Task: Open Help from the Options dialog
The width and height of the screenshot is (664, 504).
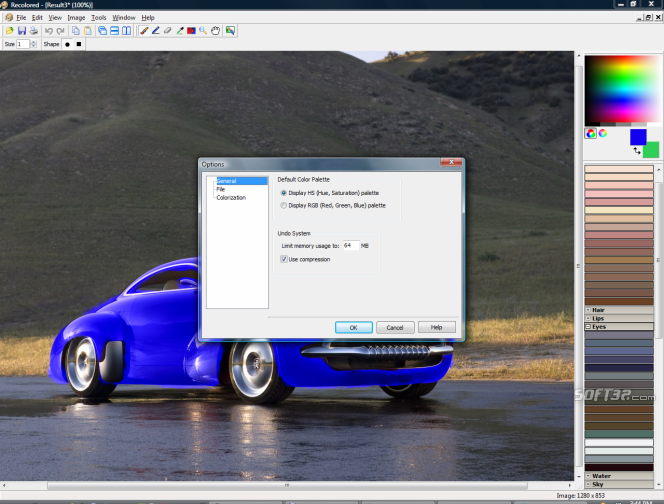Action: [x=437, y=327]
